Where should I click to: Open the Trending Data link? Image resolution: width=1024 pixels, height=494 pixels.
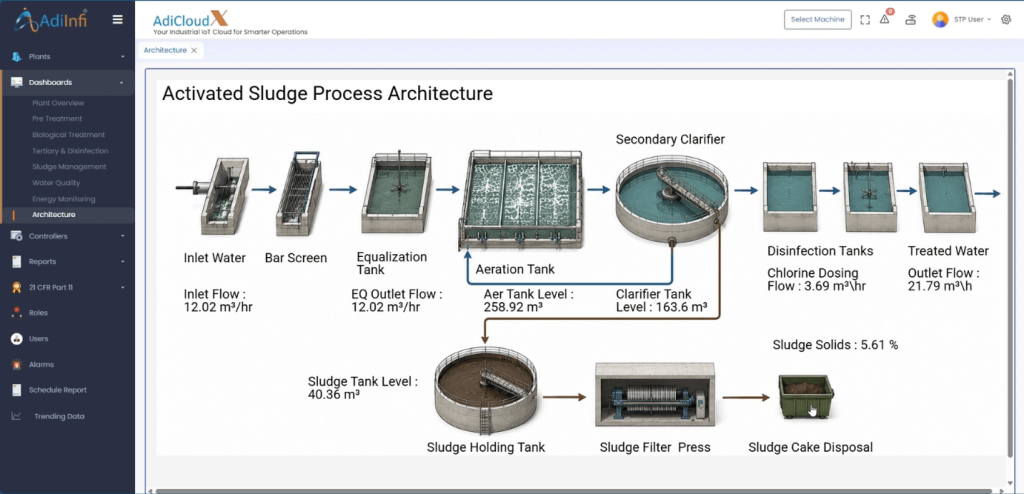(x=59, y=416)
